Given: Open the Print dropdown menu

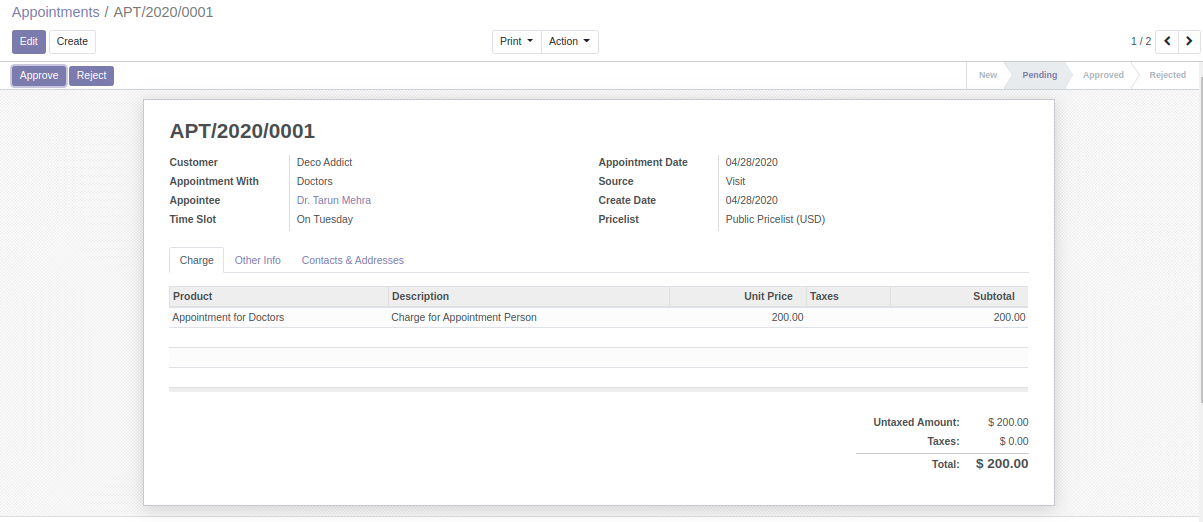Looking at the screenshot, I should point(516,41).
